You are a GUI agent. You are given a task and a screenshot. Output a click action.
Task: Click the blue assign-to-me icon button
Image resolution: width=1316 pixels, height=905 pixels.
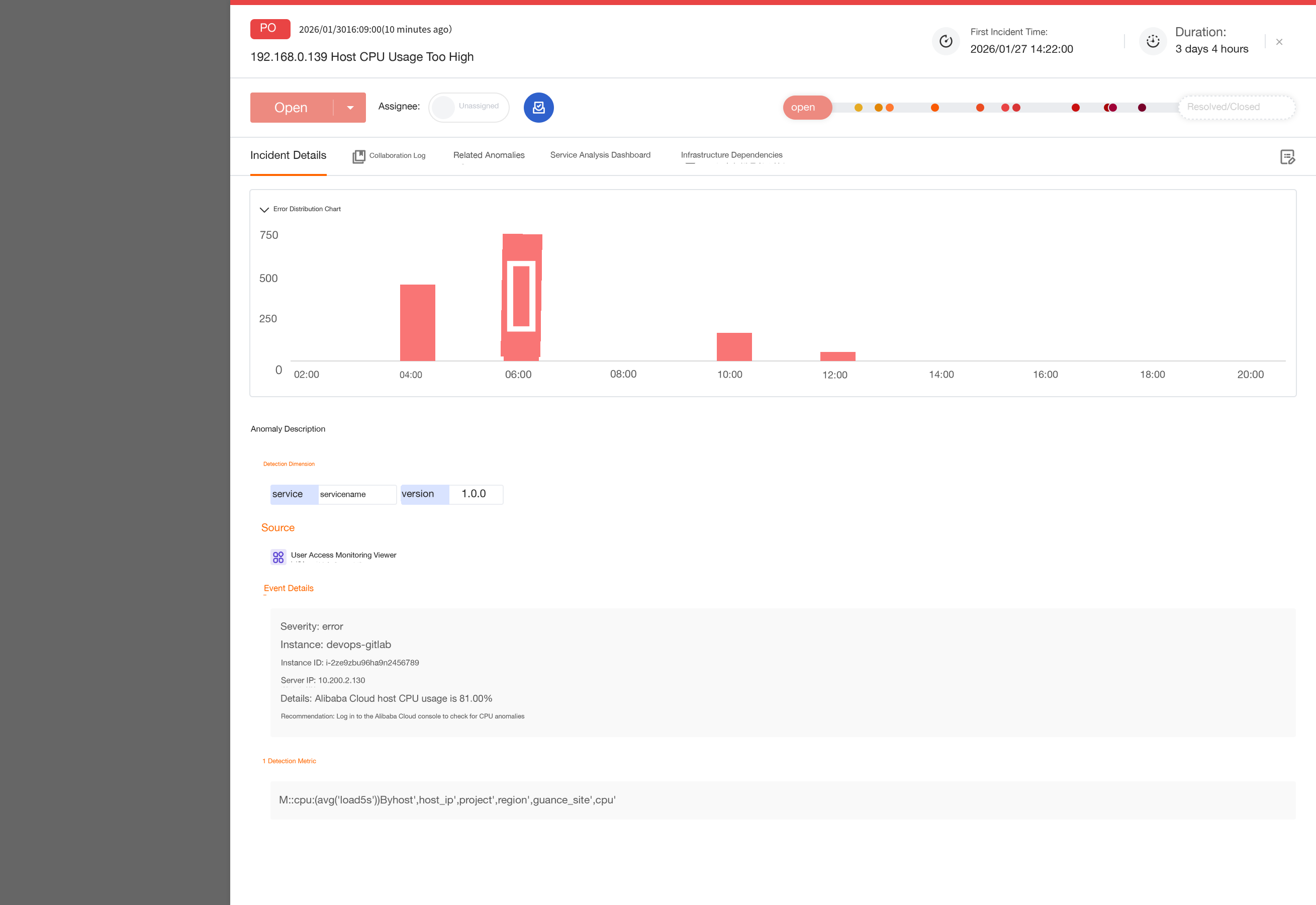[x=538, y=107]
